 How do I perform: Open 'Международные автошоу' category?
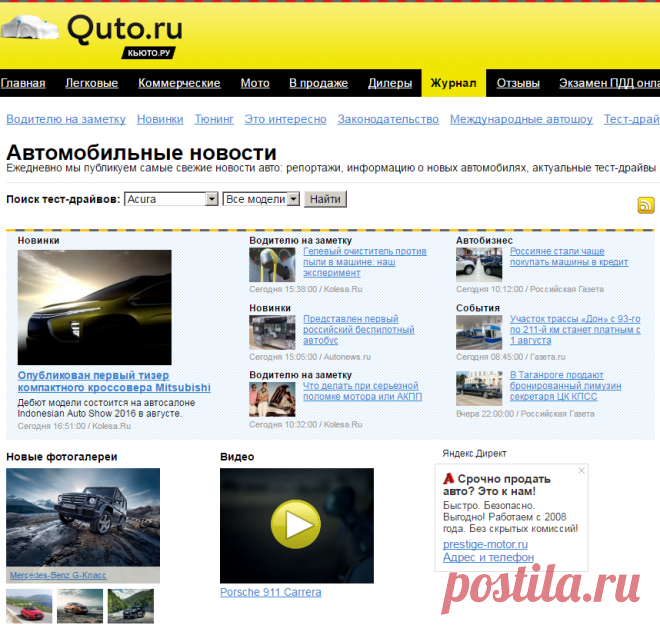click(521, 120)
